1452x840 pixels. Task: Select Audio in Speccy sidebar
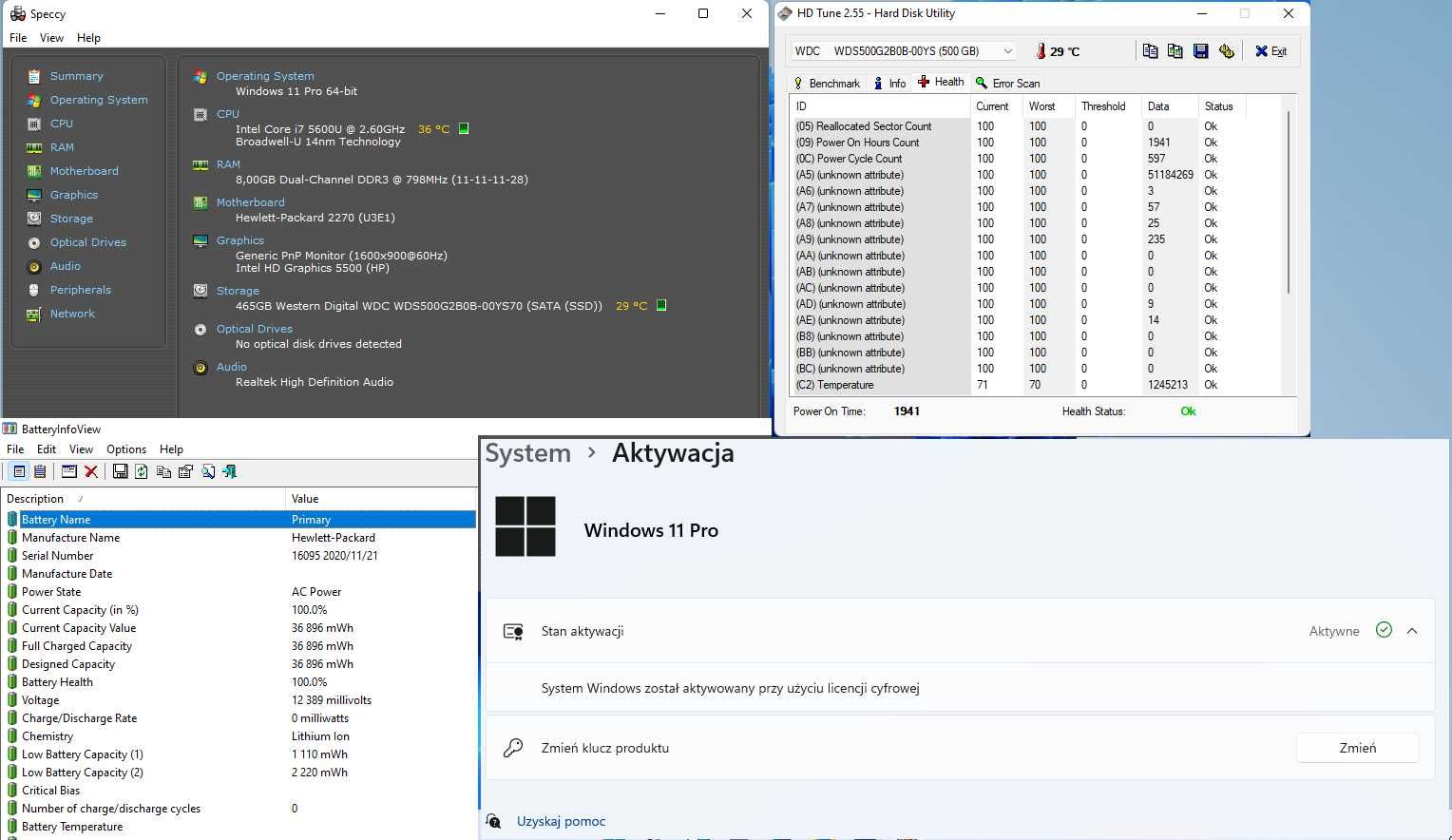(65, 266)
